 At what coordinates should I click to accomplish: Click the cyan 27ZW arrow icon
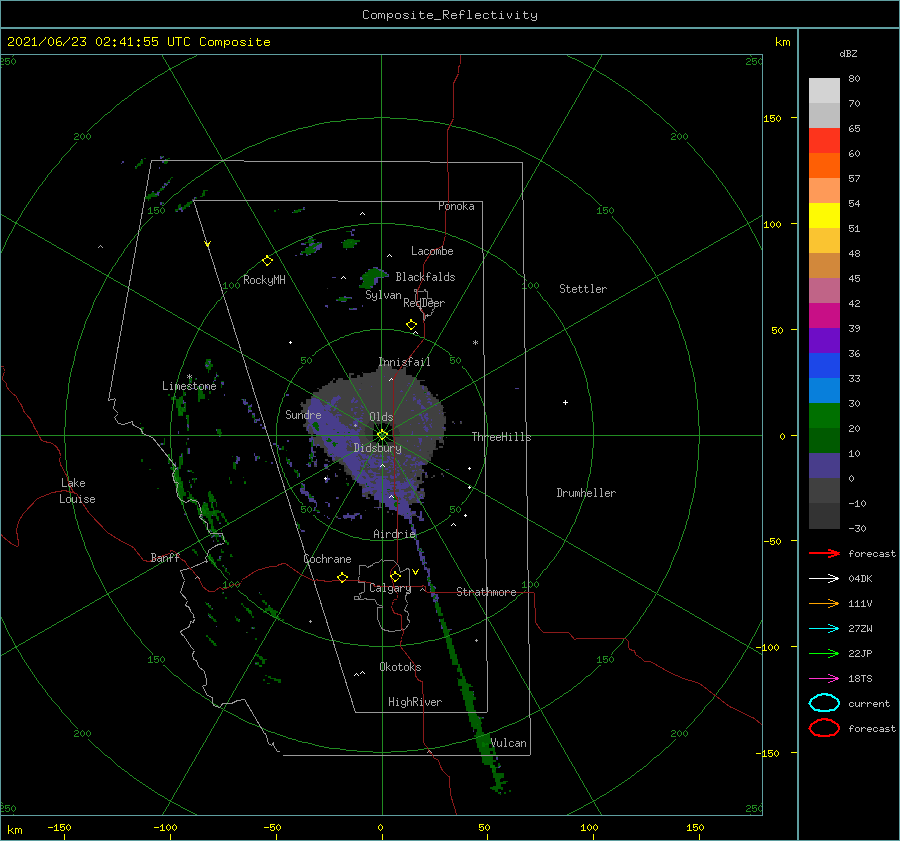pos(824,629)
